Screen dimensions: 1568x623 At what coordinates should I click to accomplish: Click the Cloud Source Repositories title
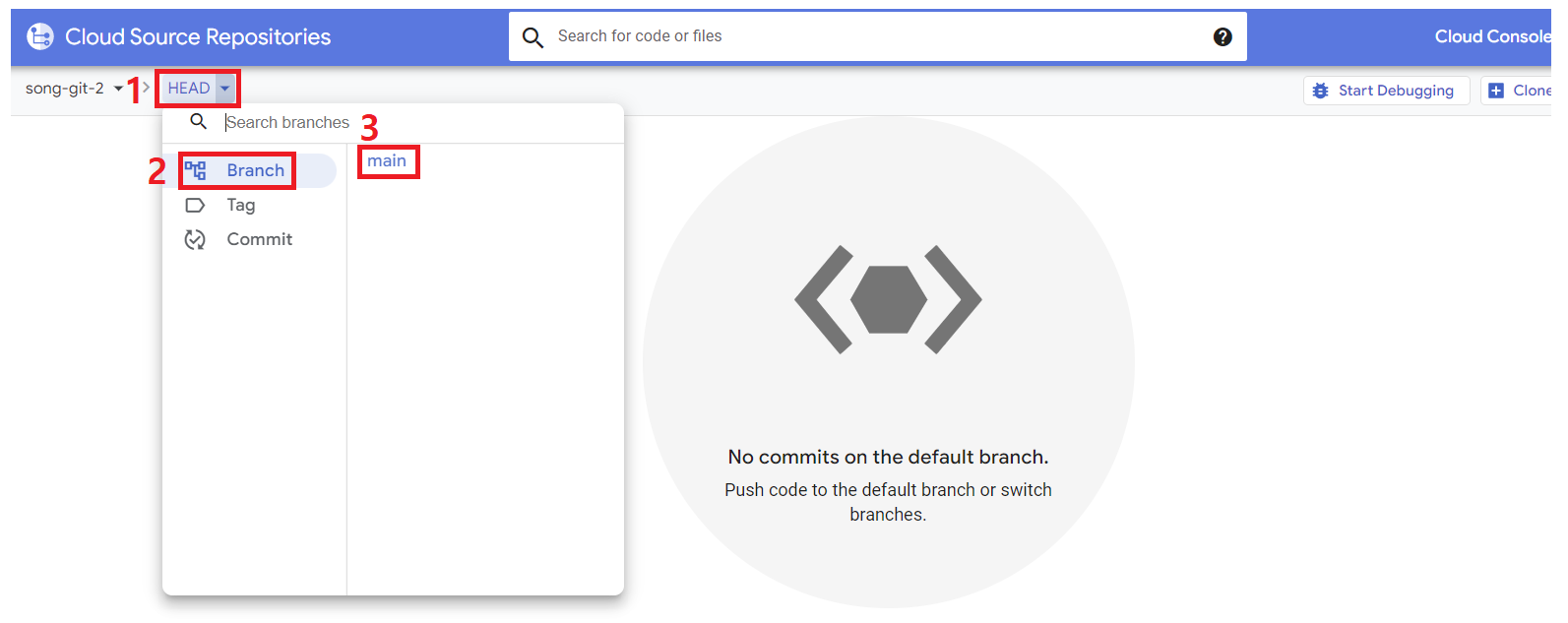pyautogui.click(x=198, y=36)
